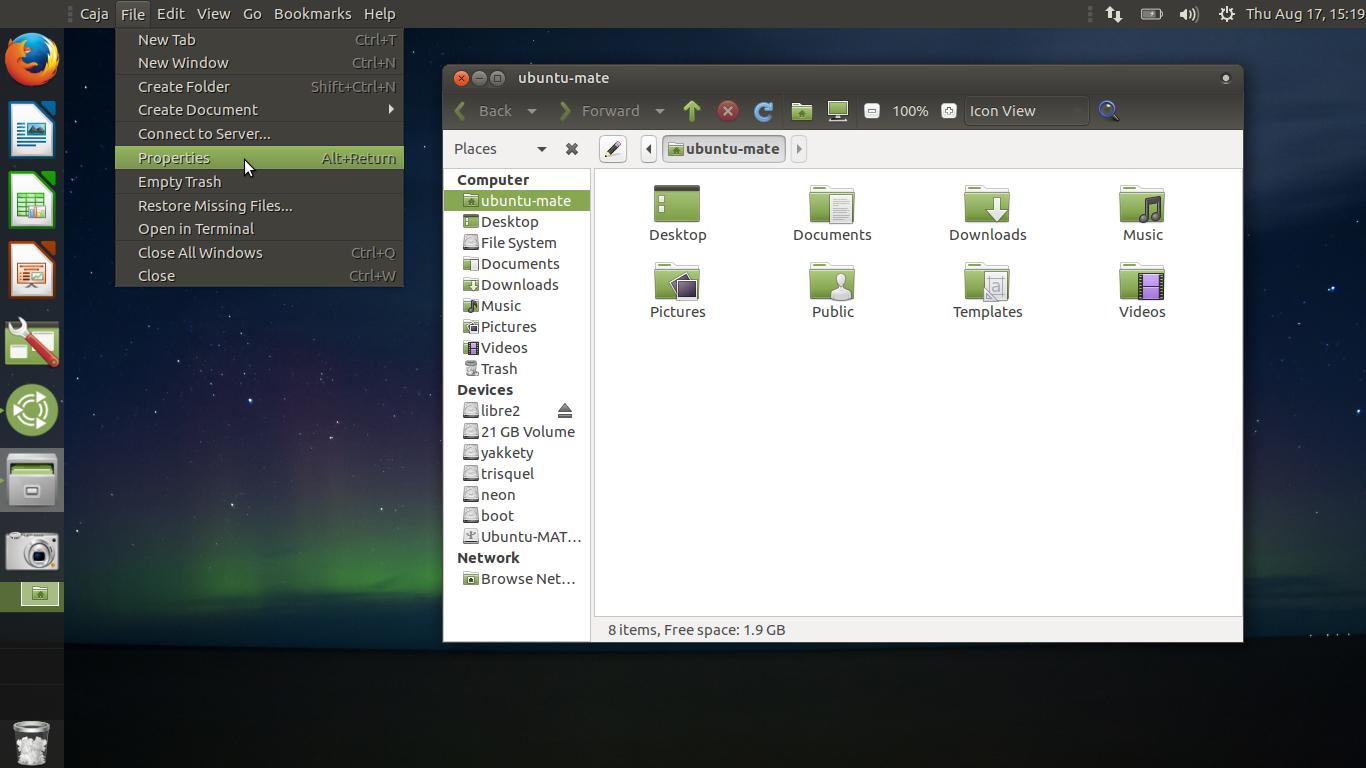Open the Icon View mode dropdown
The height and width of the screenshot is (768, 1366).
coord(1026,111)
